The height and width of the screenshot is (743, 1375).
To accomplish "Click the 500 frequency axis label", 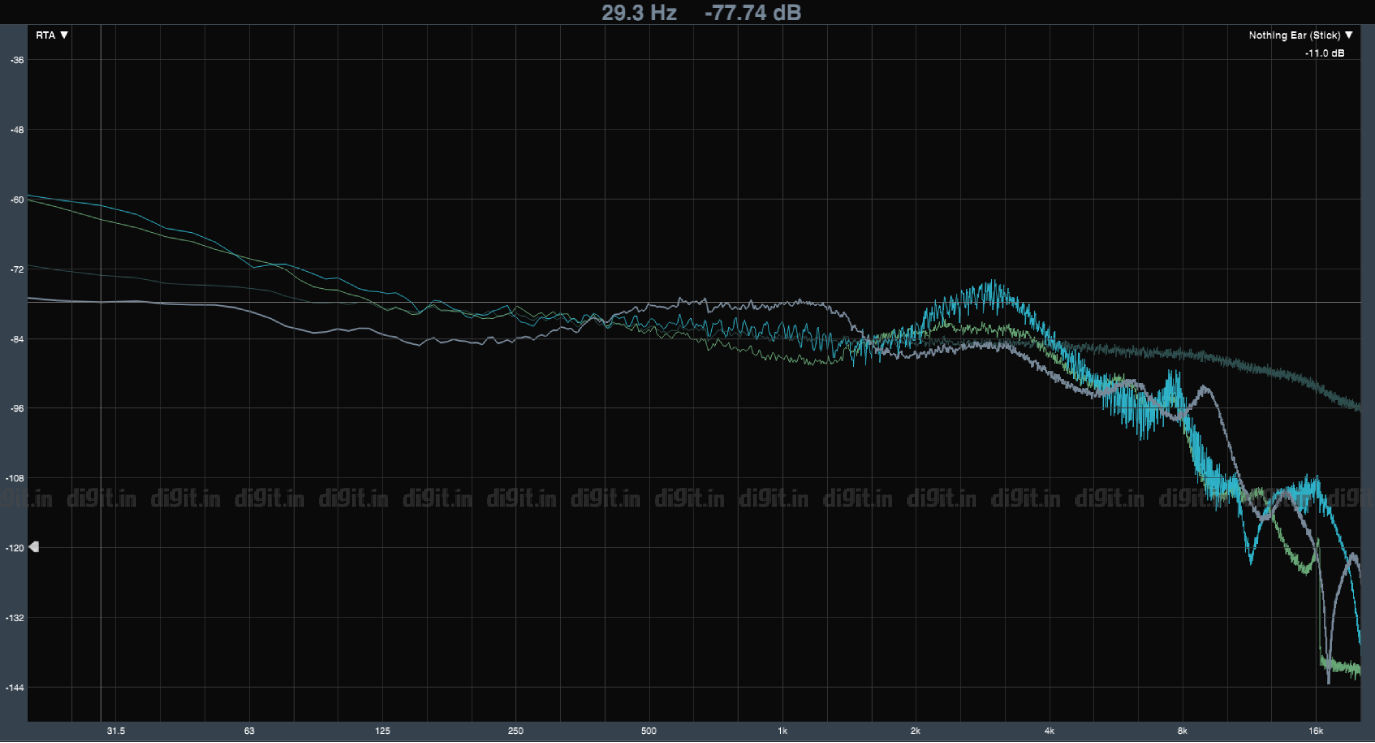I will coord(649,732).
